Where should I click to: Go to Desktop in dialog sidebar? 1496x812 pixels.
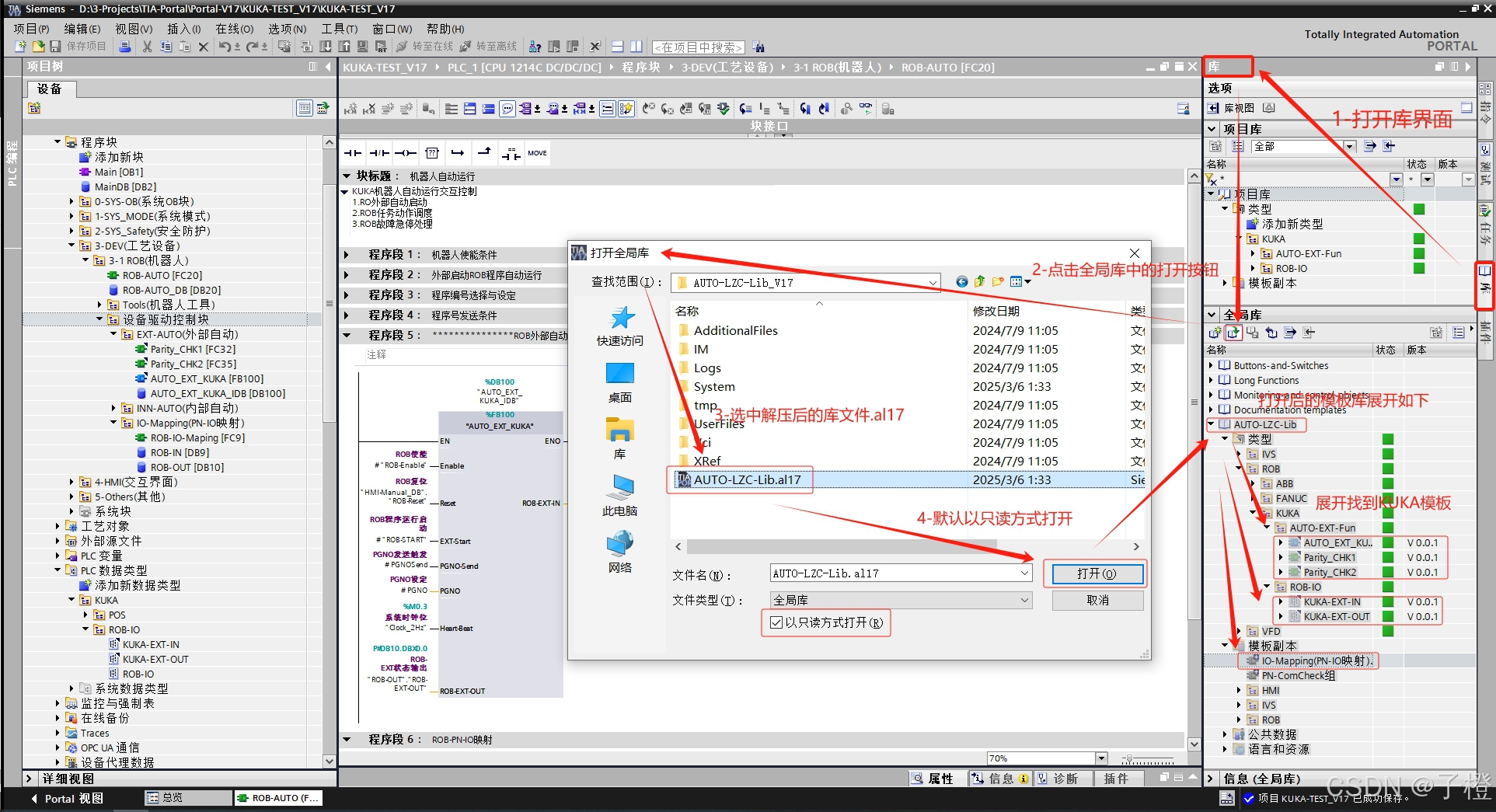tap(620, 383)
